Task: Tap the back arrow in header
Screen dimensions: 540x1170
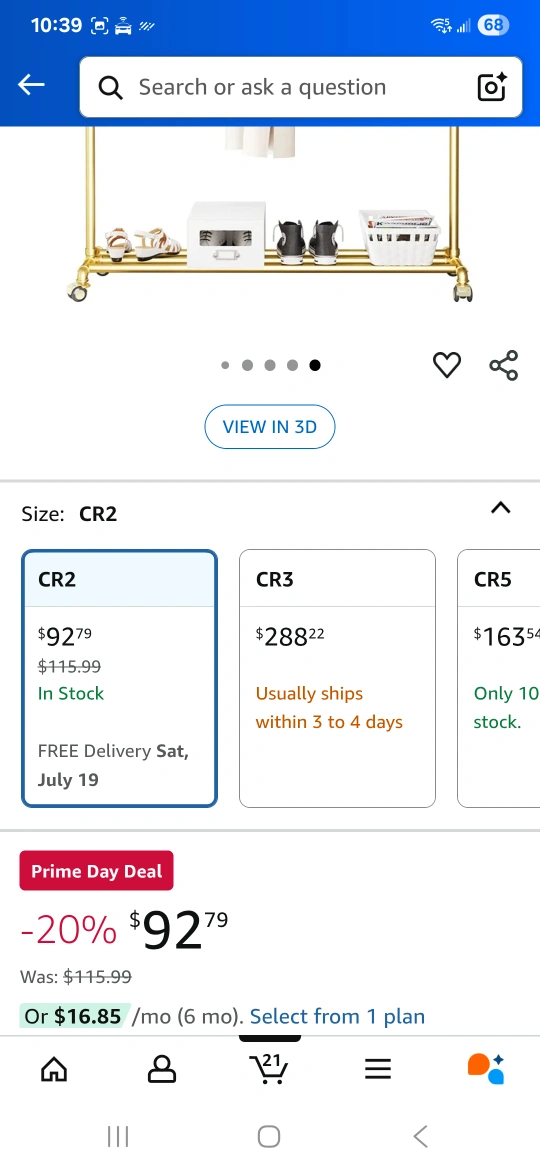Action: [31, 85]
